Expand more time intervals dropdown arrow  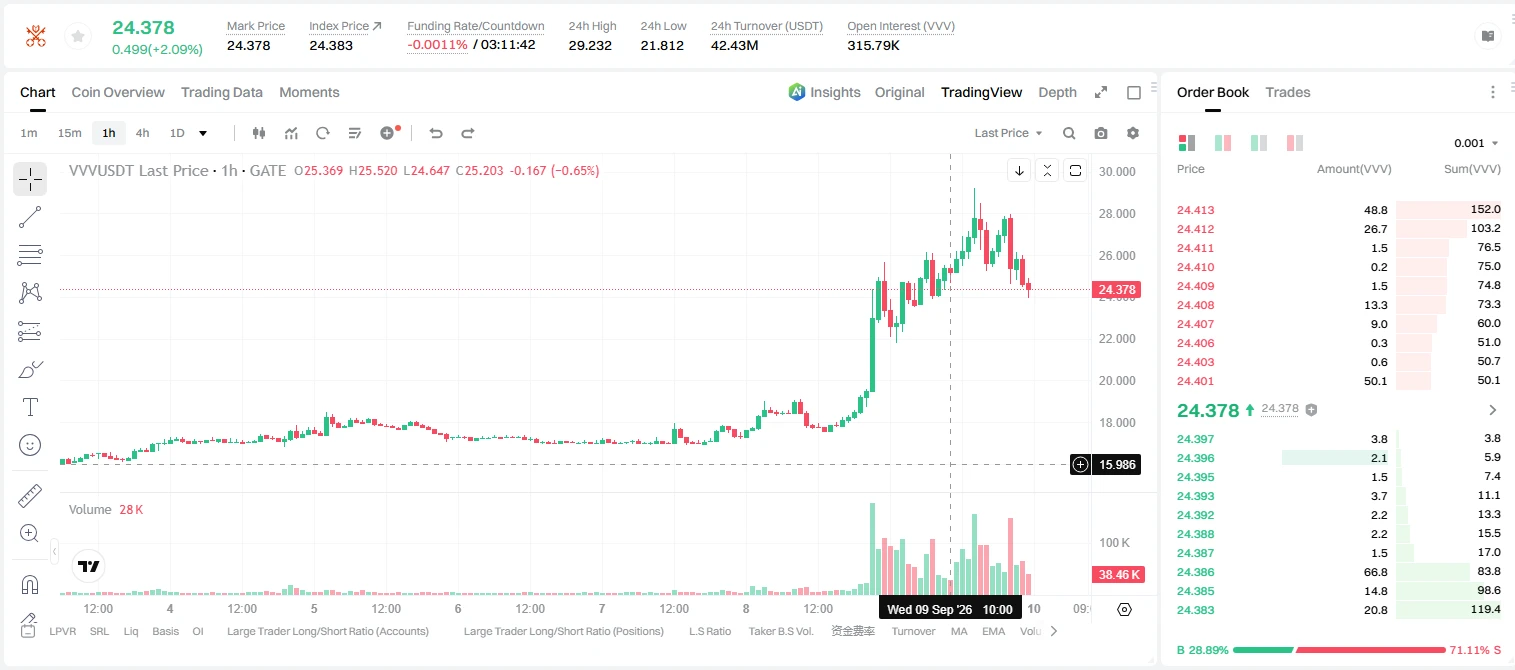[x=204, y=133]
